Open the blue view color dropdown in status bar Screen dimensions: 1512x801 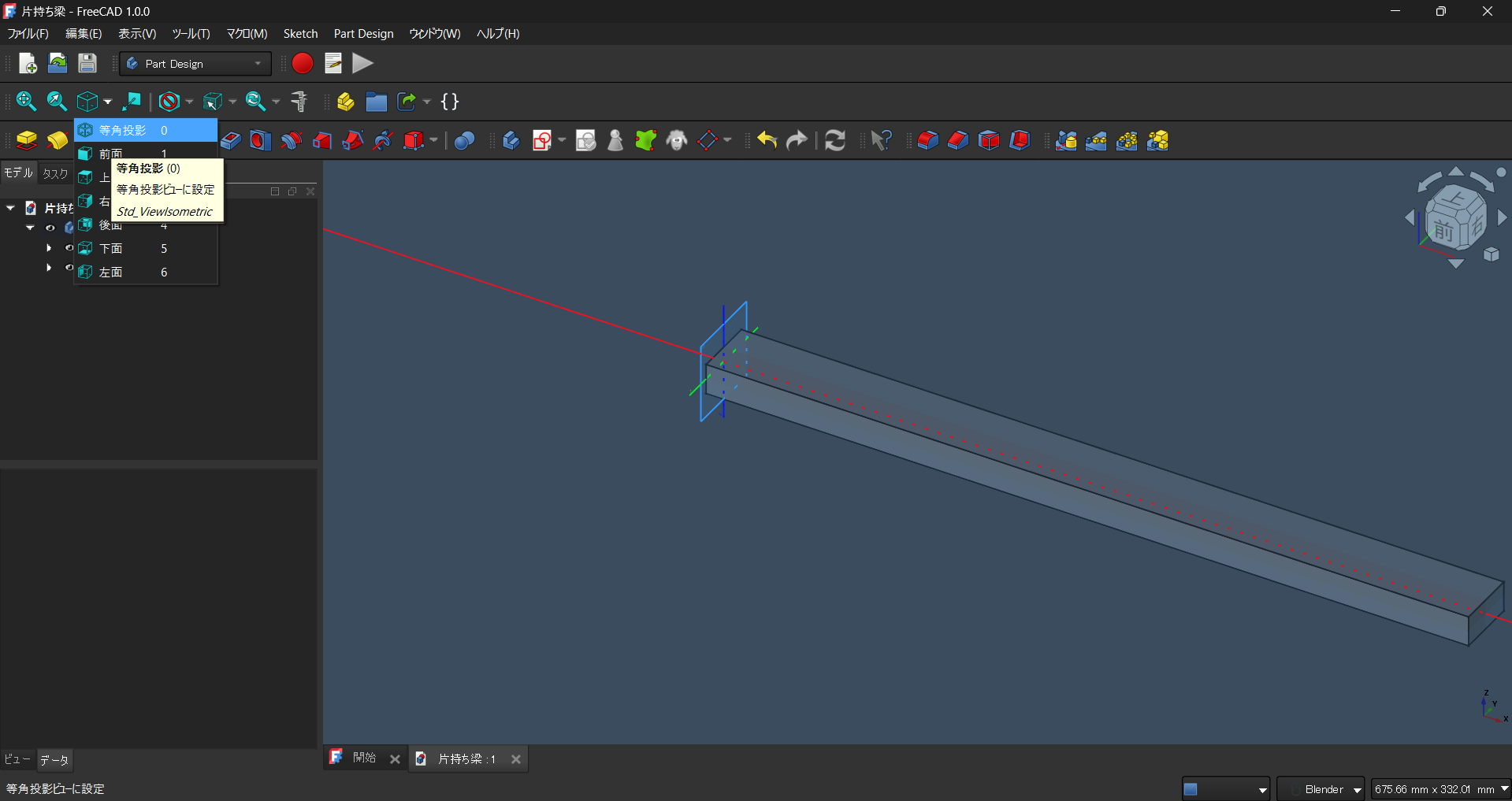(x=1226, y=789)
